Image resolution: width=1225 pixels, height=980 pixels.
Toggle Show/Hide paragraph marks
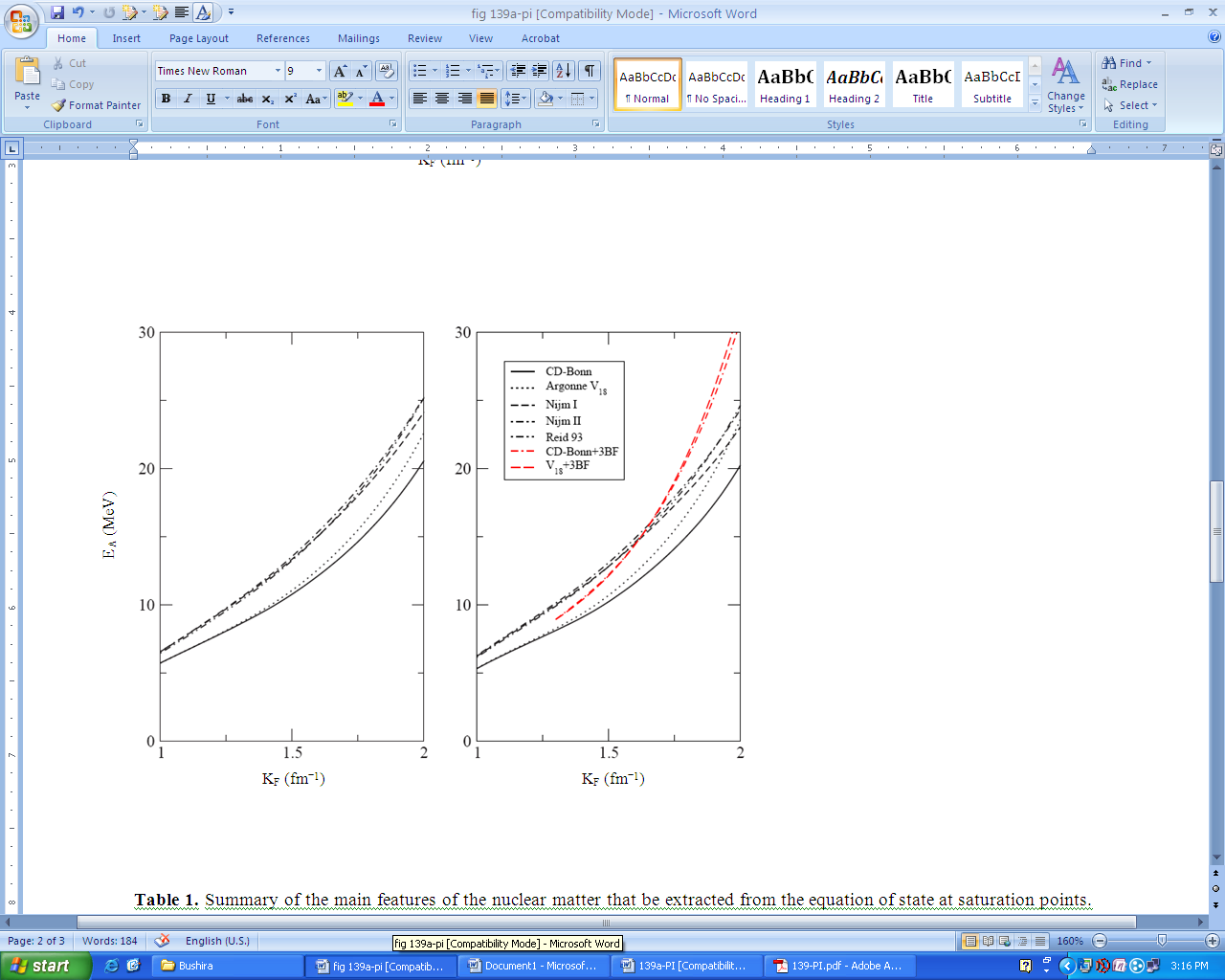tap(590, 71)
